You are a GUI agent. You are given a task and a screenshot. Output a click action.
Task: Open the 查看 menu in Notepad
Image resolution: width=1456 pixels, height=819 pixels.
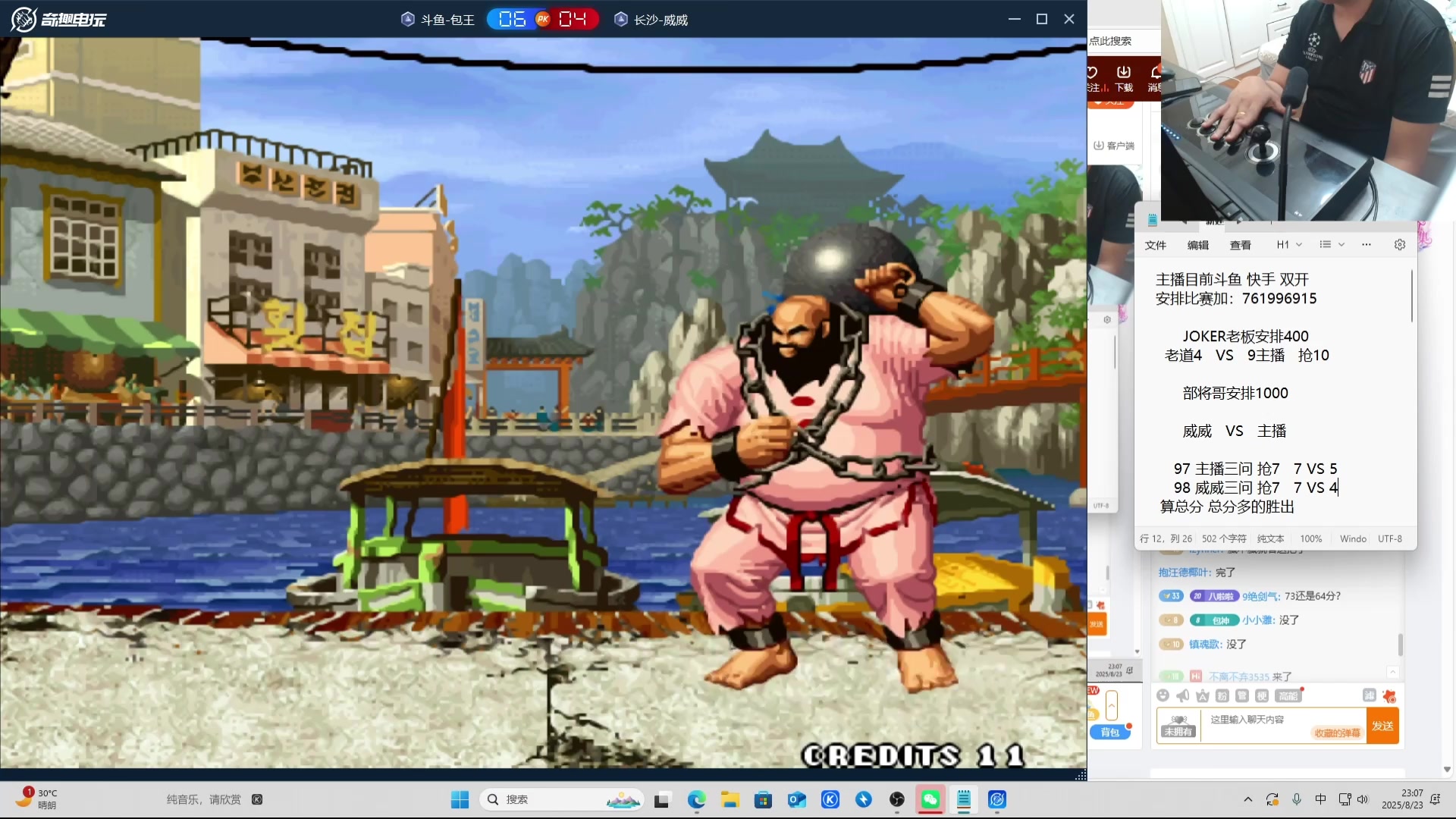click(1240, 245)
